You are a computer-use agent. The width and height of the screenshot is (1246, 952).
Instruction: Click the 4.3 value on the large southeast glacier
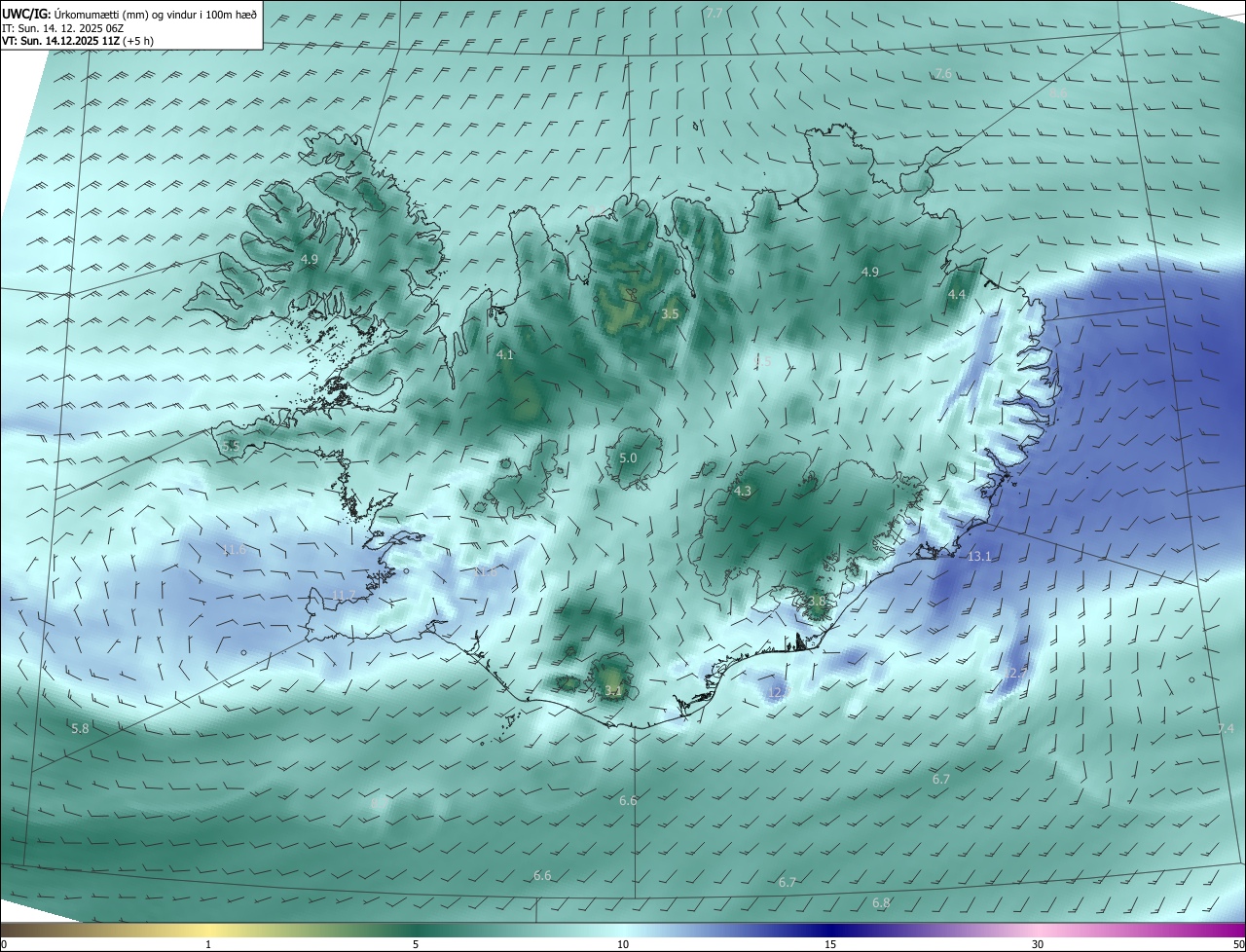pyautogui.click(x=743, y=492)
